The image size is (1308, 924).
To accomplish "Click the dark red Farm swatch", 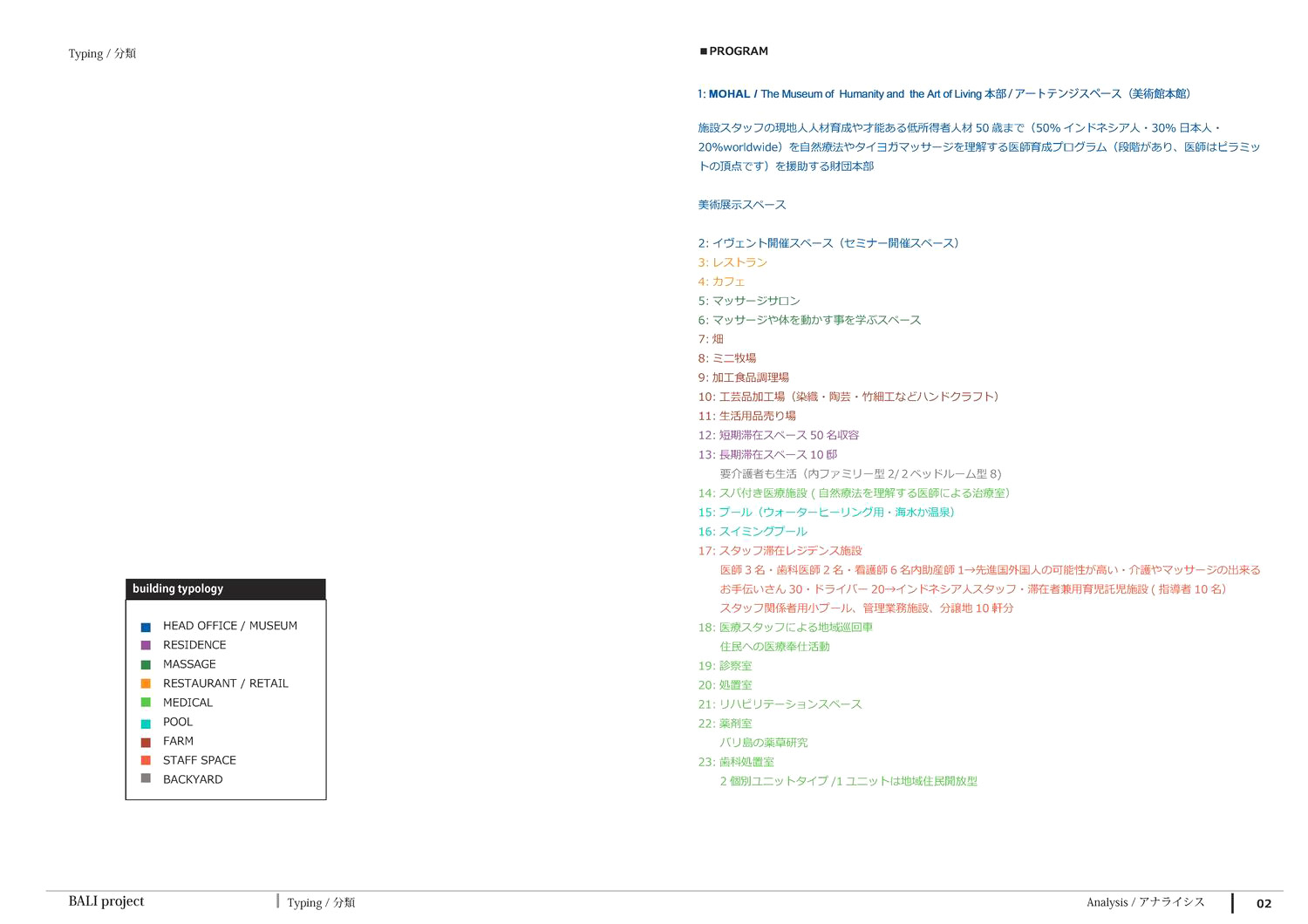I will click(146, 742).
